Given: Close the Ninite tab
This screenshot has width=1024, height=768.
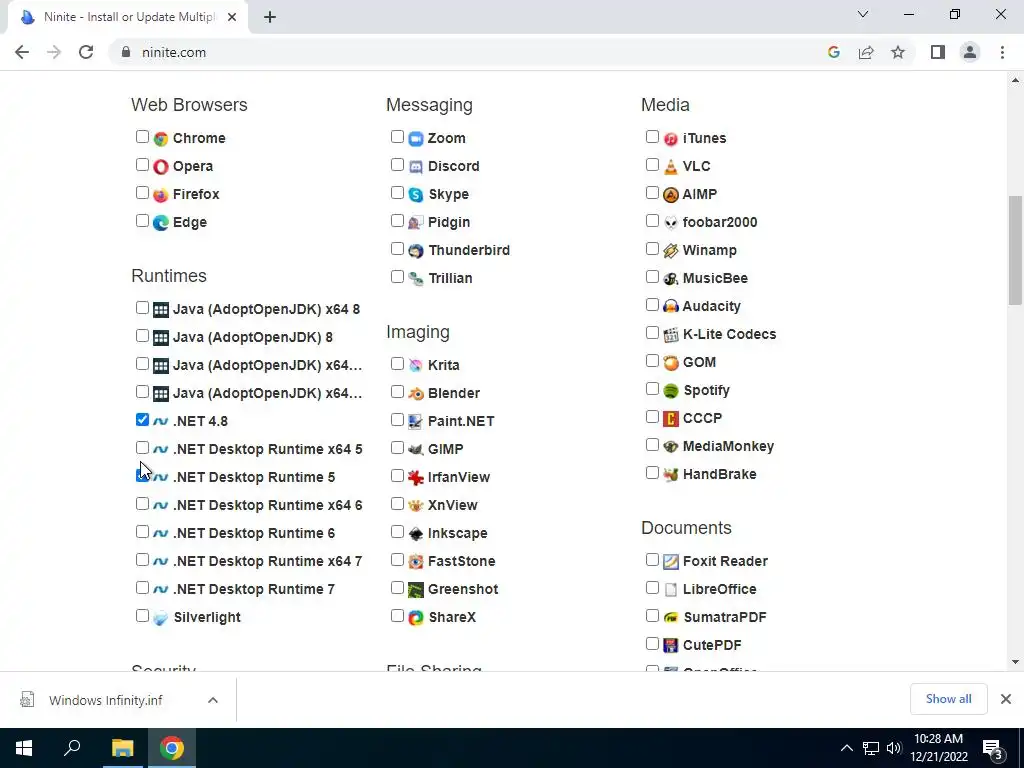Looking at the screenshot, I should pos(232,17).
